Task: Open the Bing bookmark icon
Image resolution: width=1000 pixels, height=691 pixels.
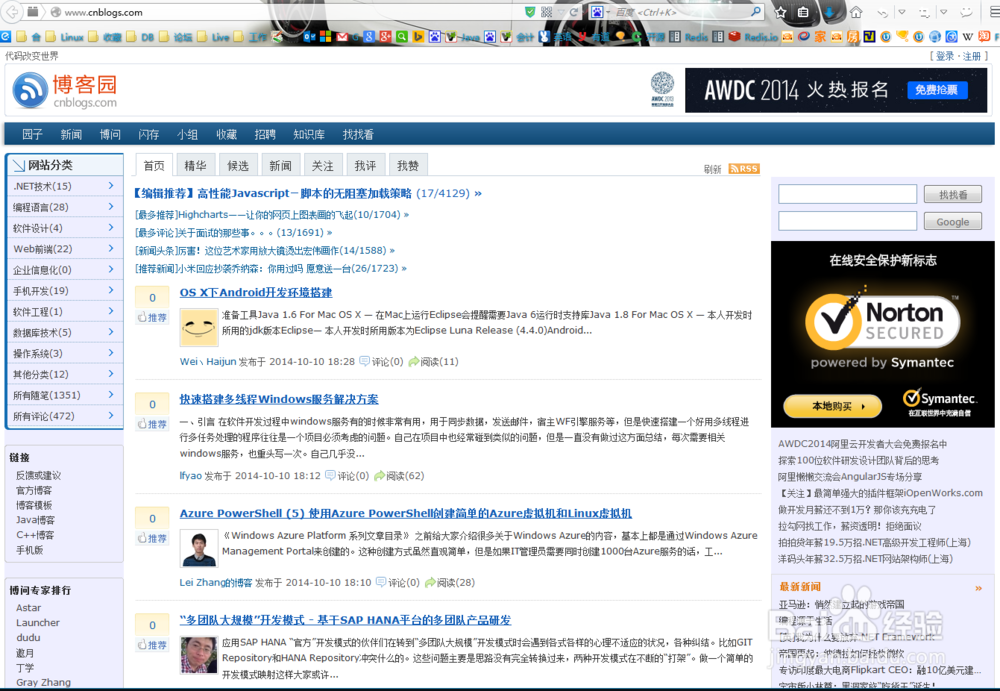Action: 418,37
